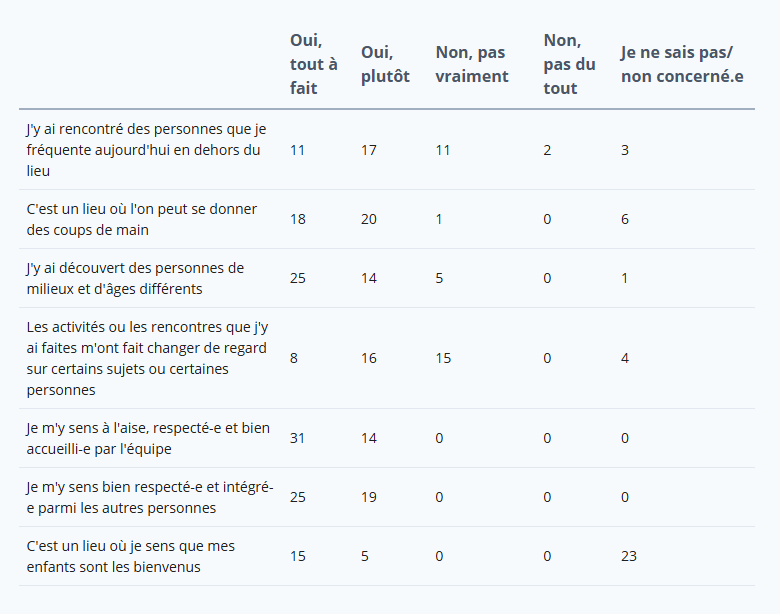Select the "Non, pas vraiment" column header

pos(471,64)
